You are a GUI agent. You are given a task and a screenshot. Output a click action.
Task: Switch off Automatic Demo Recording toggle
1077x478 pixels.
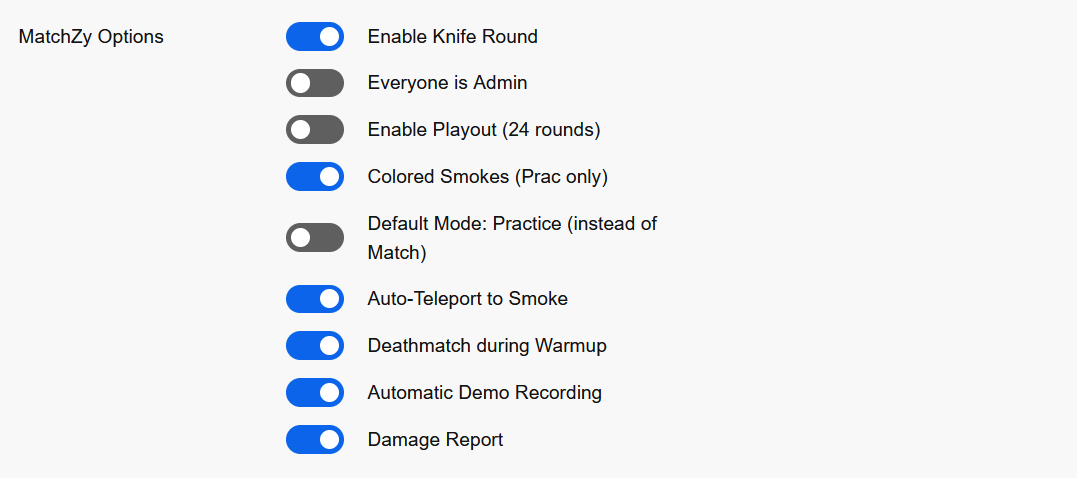(314, 393)
